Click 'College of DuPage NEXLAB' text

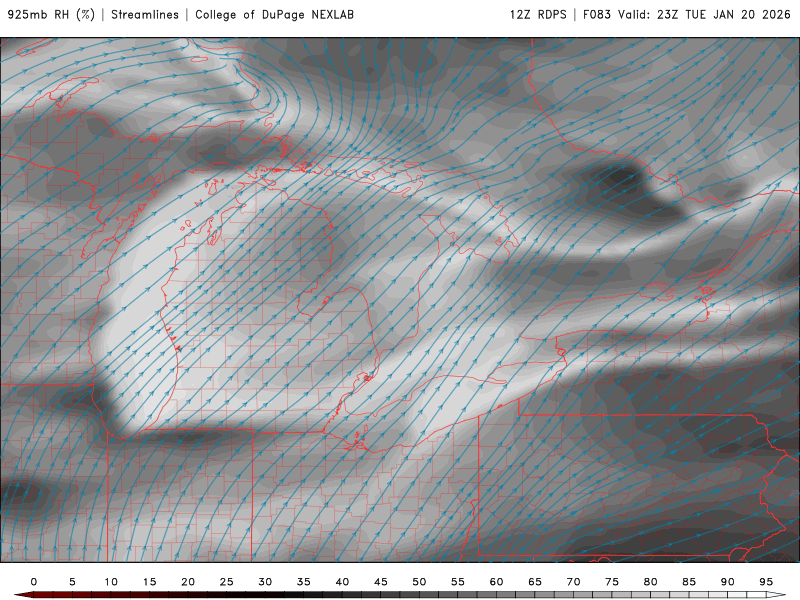click(274, 15)
